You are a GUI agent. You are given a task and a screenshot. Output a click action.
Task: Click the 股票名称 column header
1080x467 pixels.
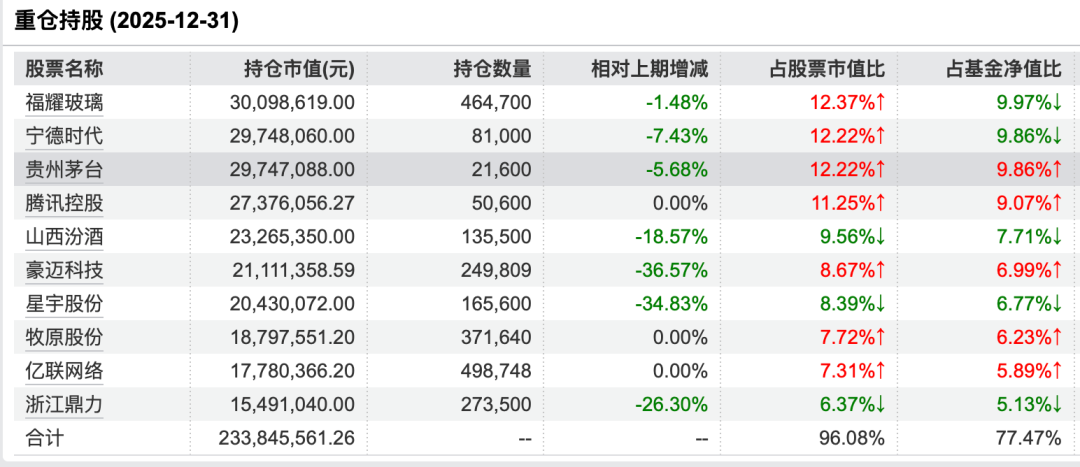pos(64,69)
